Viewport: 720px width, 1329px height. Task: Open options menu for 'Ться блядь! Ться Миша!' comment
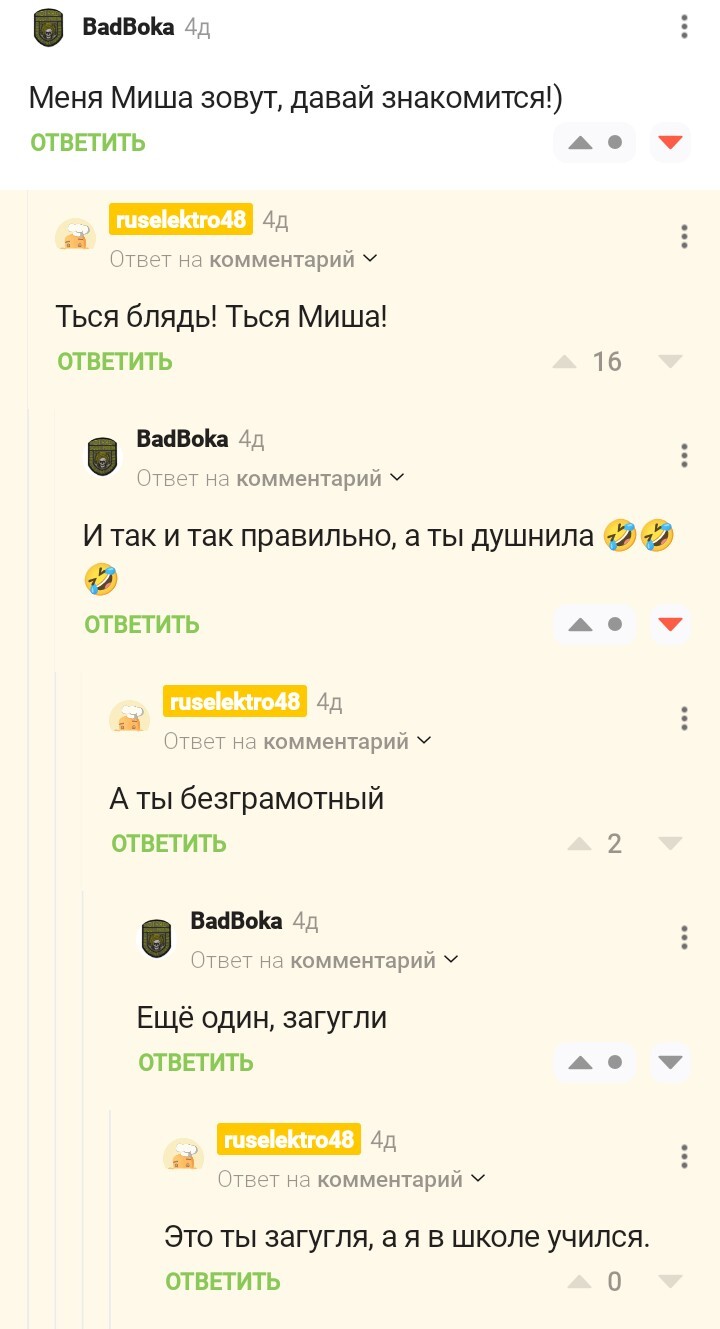point(684,237)
